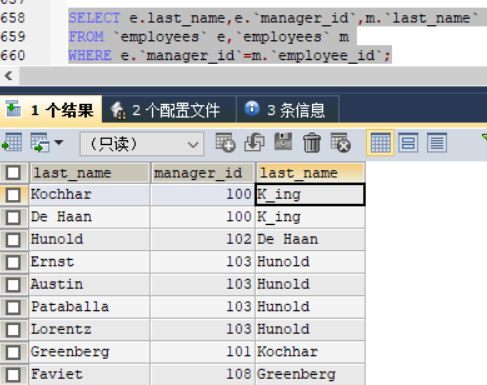
Task: Open the 2 个配置文件 tab
Action: [169, 110]
